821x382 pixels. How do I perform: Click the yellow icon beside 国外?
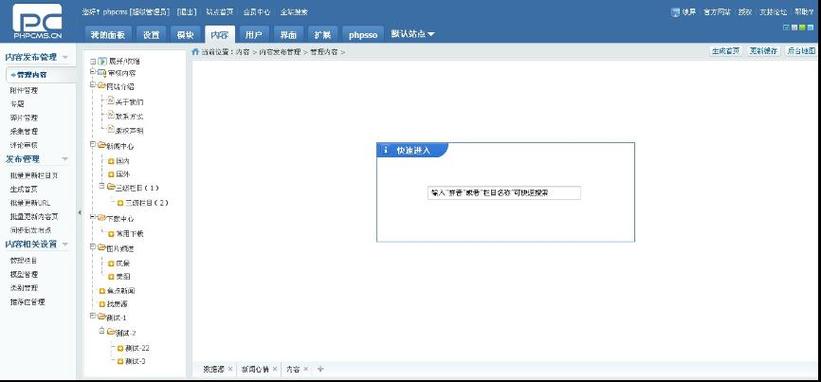[110, 174]
